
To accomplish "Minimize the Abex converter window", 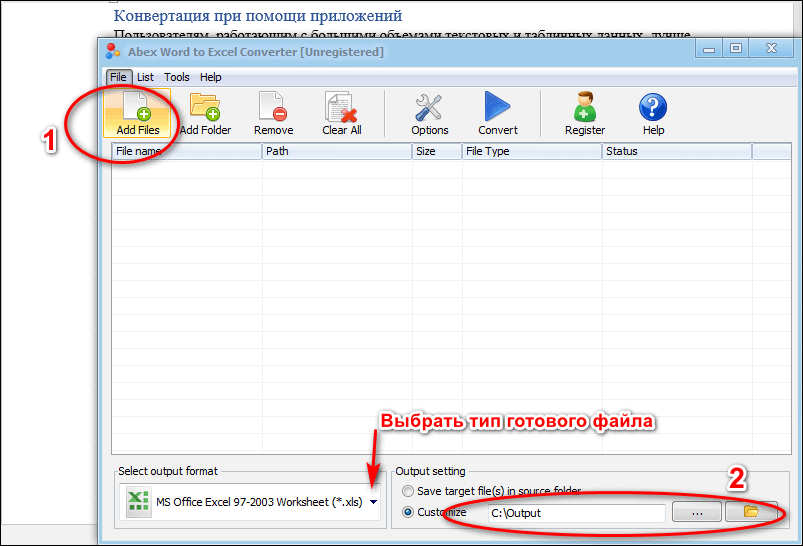I will (x=709, y=49).
